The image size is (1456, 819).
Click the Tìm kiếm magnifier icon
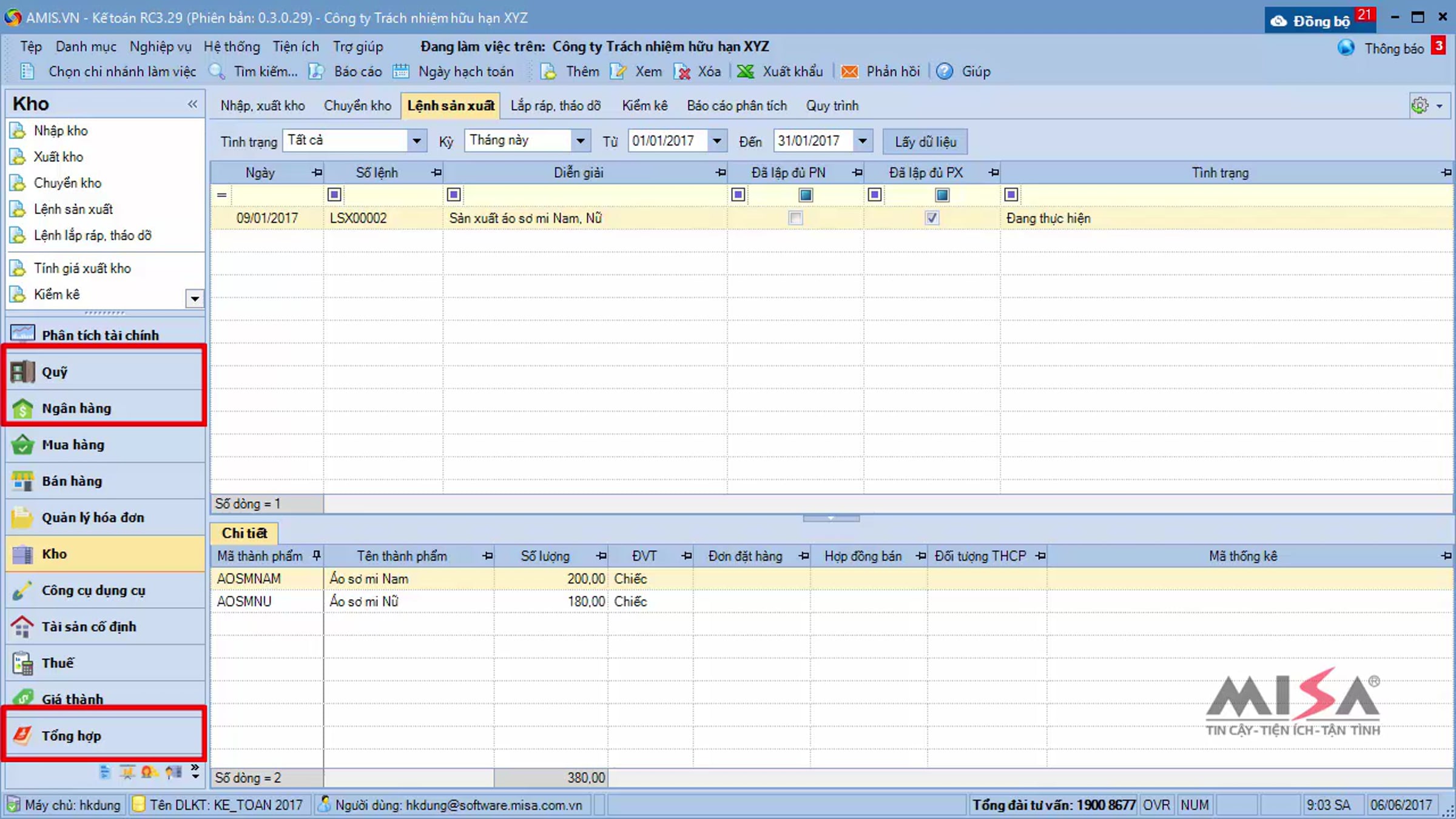point(217,72)
